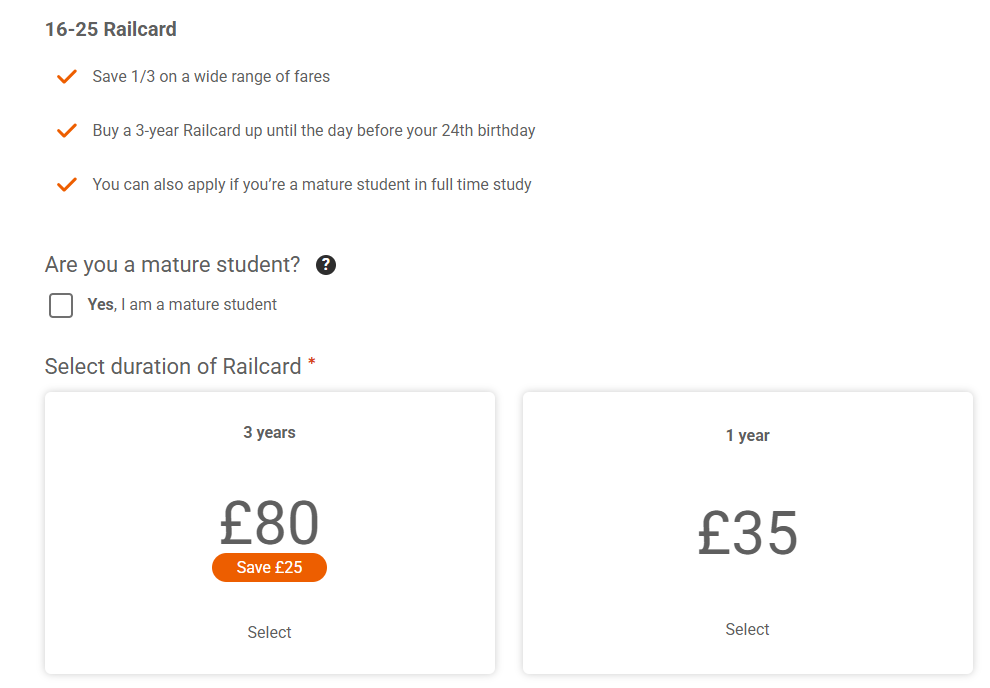Click the red required asterisk
The height and width of the screenshot is (688, 990).
click(312, 363)
